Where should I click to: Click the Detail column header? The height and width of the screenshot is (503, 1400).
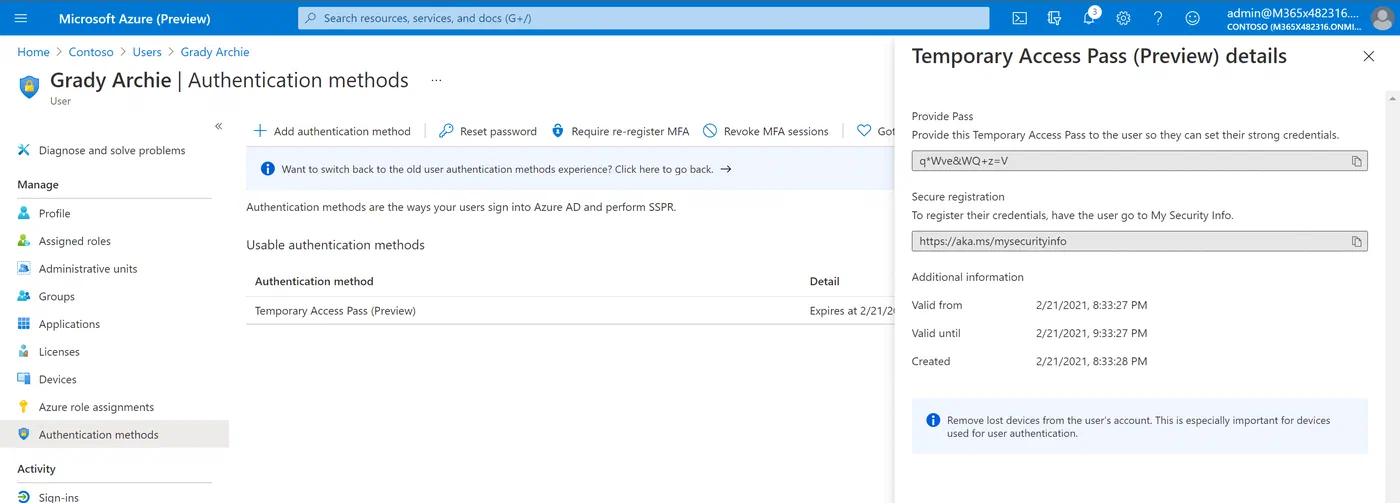824,282
